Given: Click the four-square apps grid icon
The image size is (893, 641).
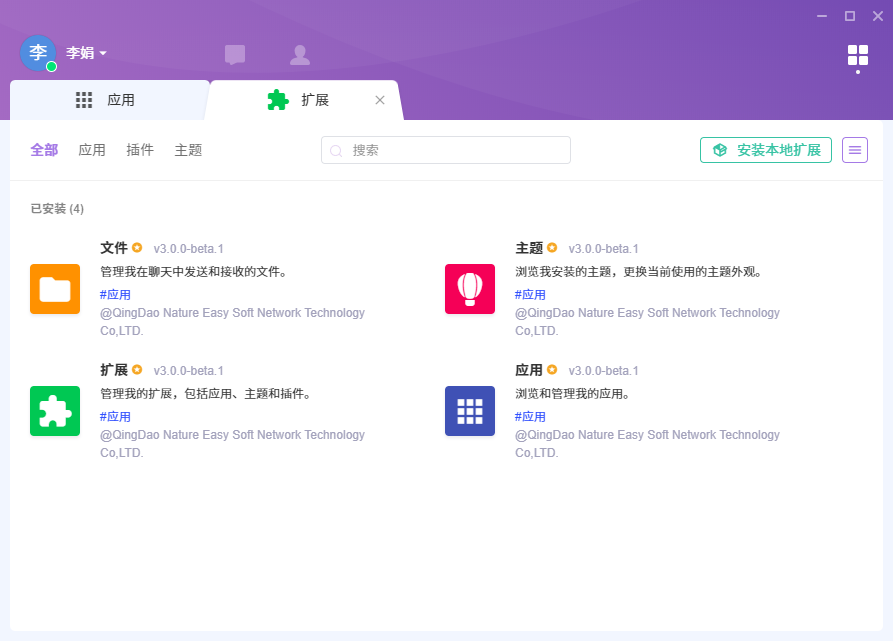Looking at the screenshot, I should pos(857,55).
